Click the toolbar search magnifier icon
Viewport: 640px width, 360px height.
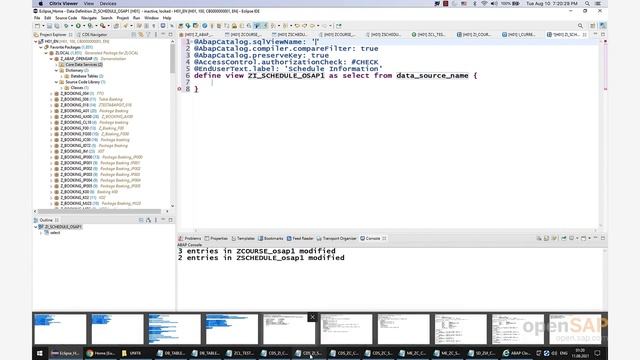pos(580,26)
